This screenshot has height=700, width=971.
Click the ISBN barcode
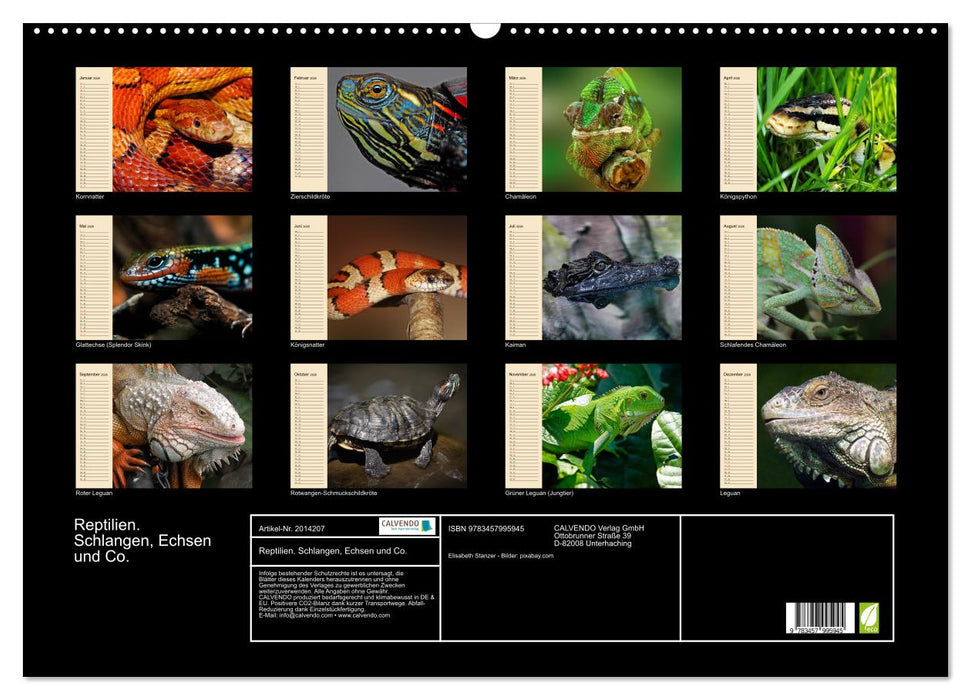(820, 616)
